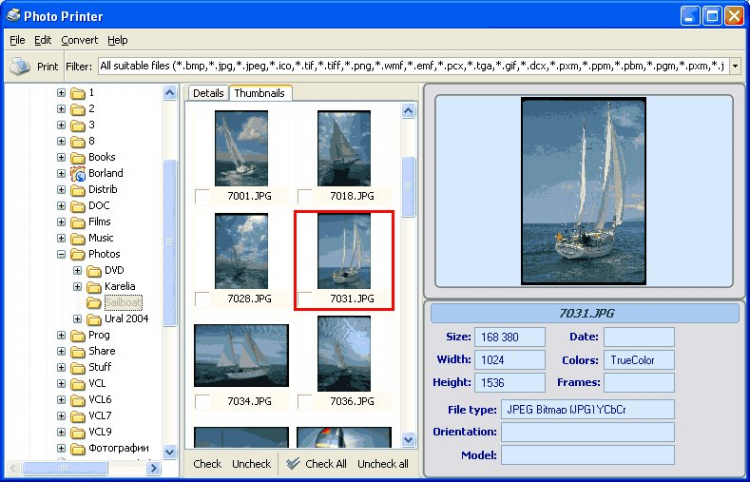Check the box for 7036.JPG

click(305, 402)
